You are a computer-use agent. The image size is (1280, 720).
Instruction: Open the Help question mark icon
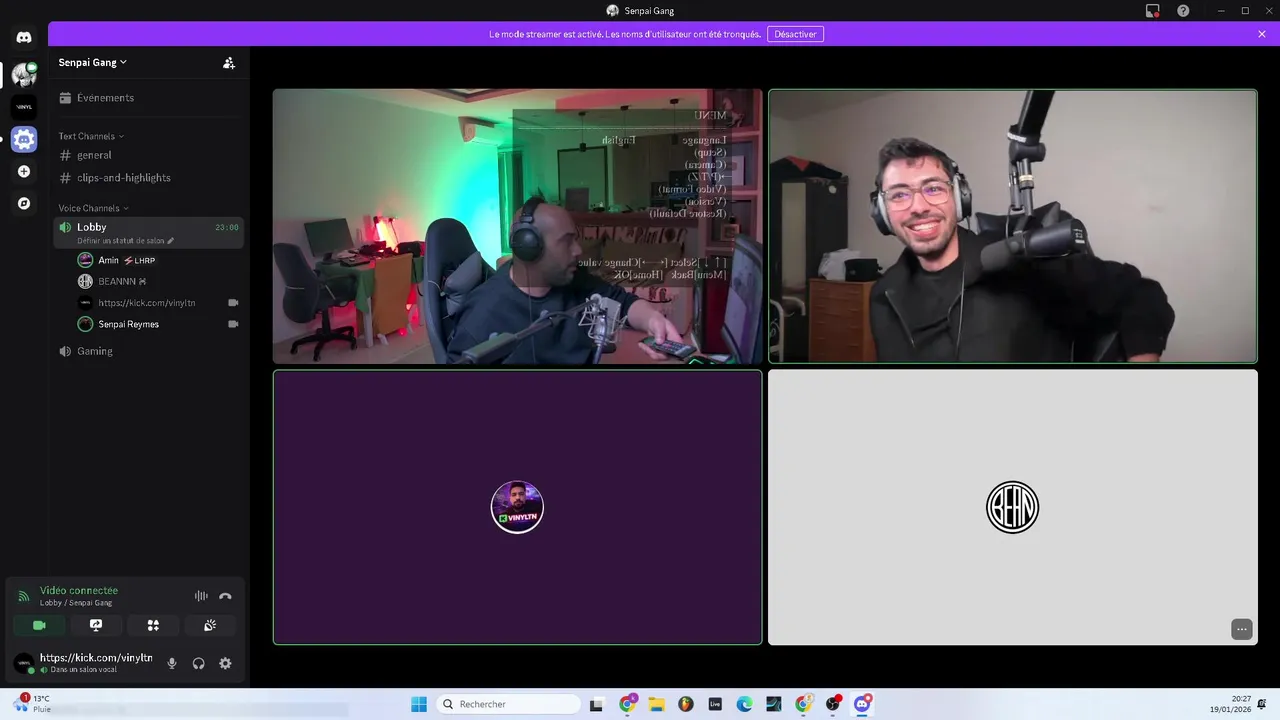pos(1183,11)
